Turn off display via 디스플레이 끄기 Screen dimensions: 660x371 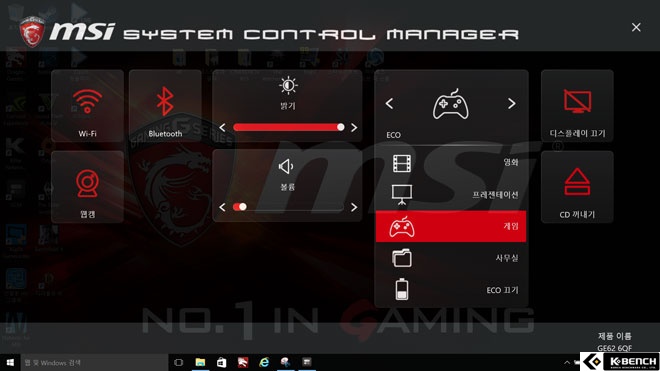577,106
